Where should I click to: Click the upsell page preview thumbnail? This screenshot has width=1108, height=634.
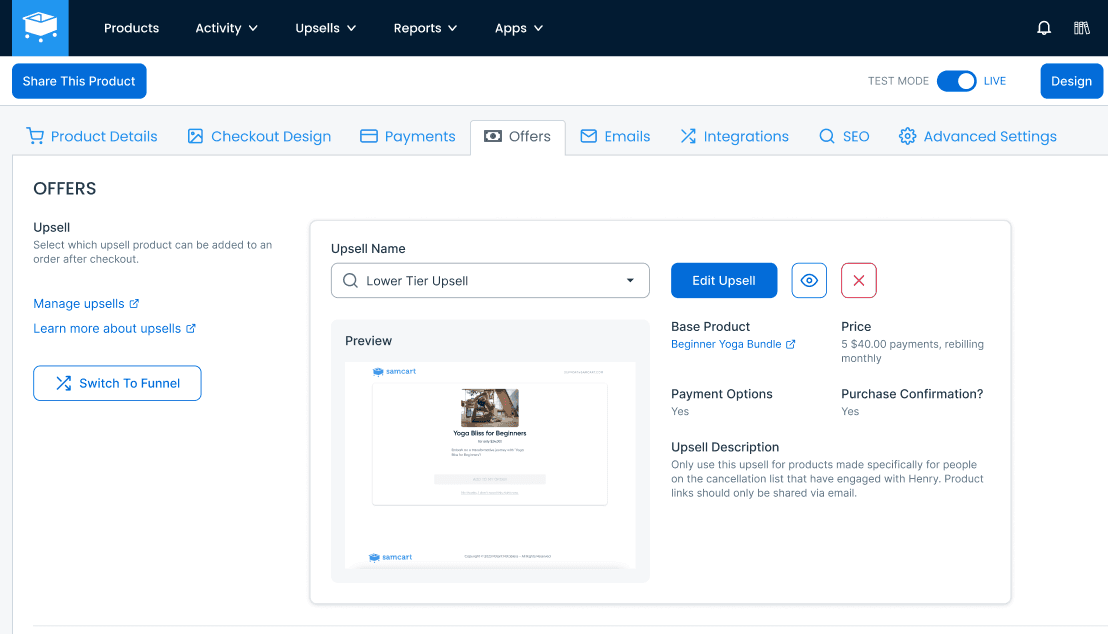[x=490, y=465]
